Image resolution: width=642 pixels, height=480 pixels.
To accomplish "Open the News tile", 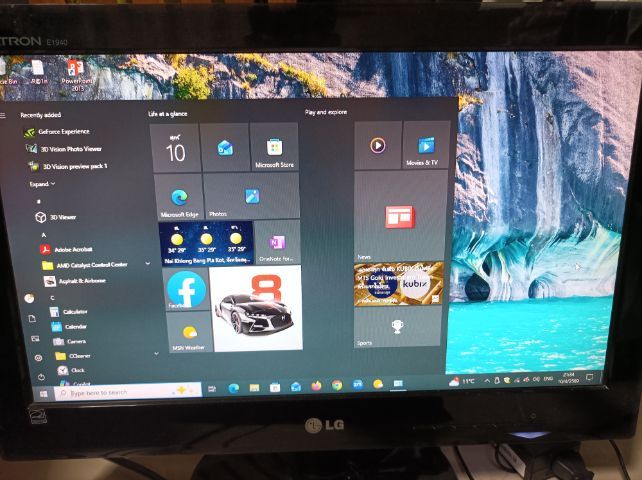I will 400,216.
